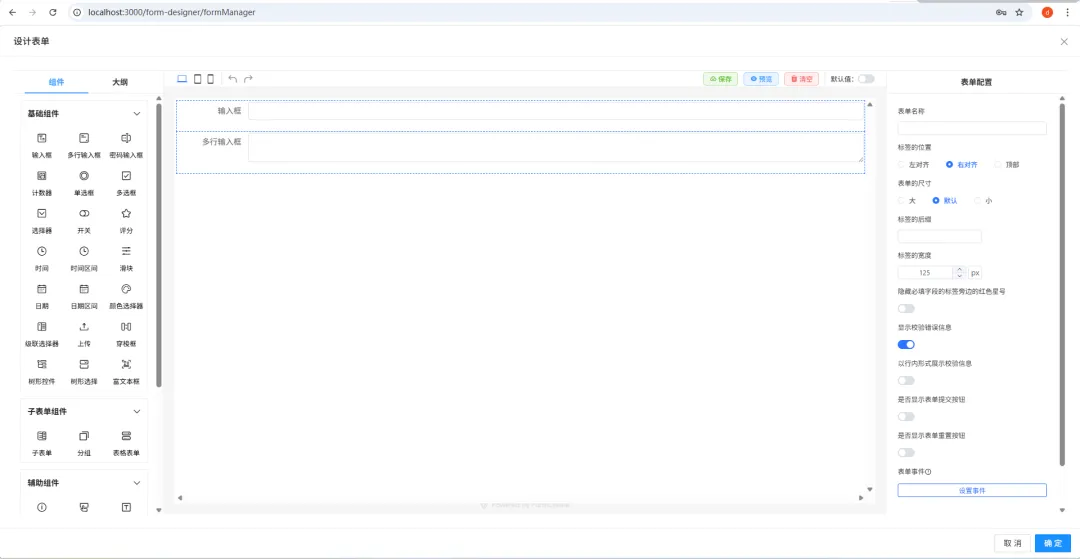Disable the 显示校验错误信息 switch
The width and height of the screenshot is (1080, 559).
(906, 344)
